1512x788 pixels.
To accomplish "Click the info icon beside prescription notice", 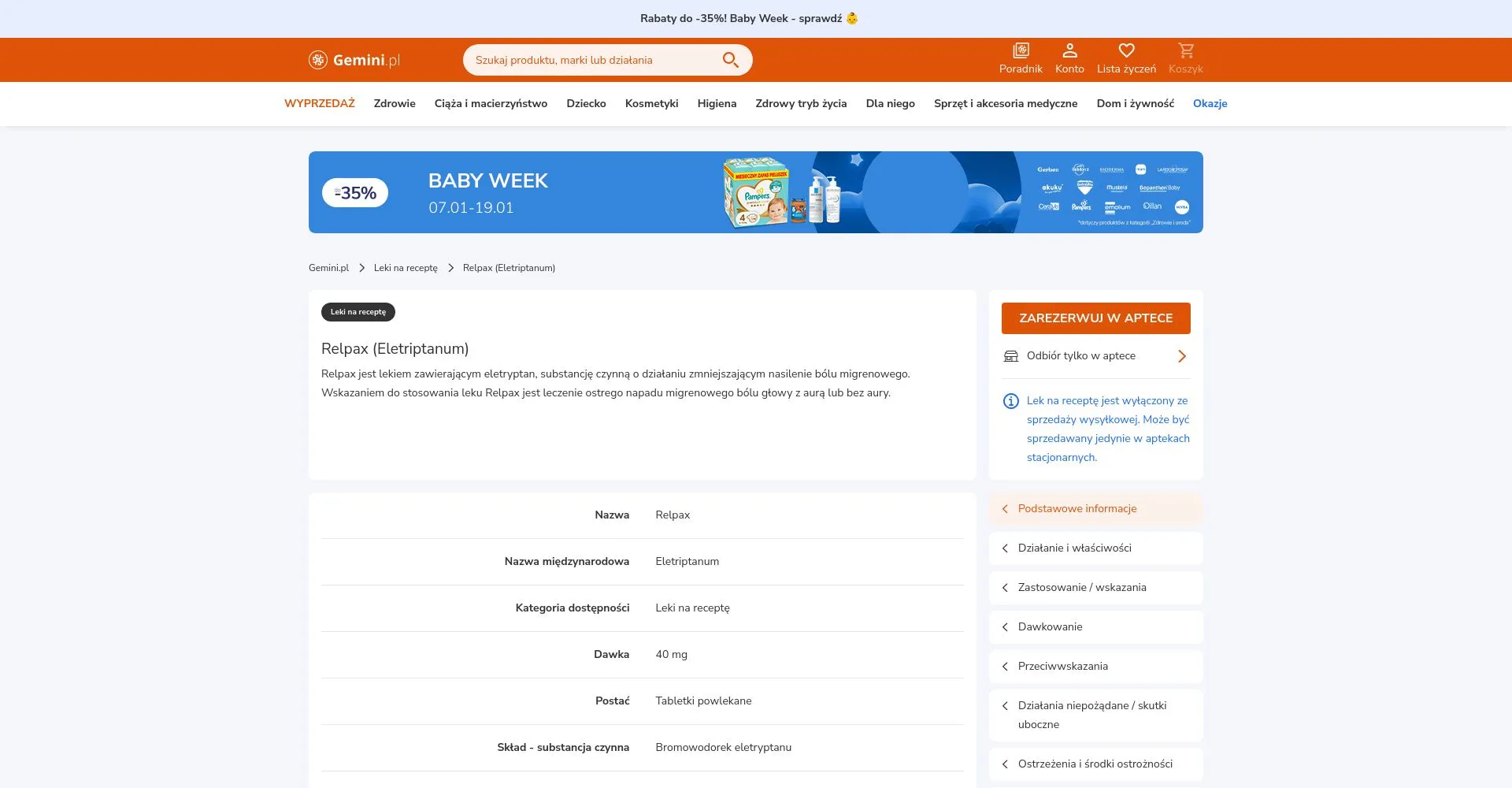I will (1011, 401).
